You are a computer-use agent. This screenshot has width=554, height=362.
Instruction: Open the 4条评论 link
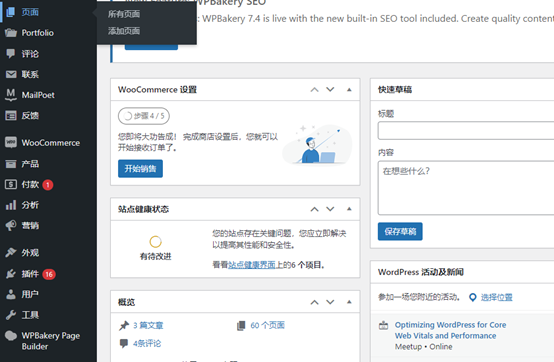click(147, 343)
